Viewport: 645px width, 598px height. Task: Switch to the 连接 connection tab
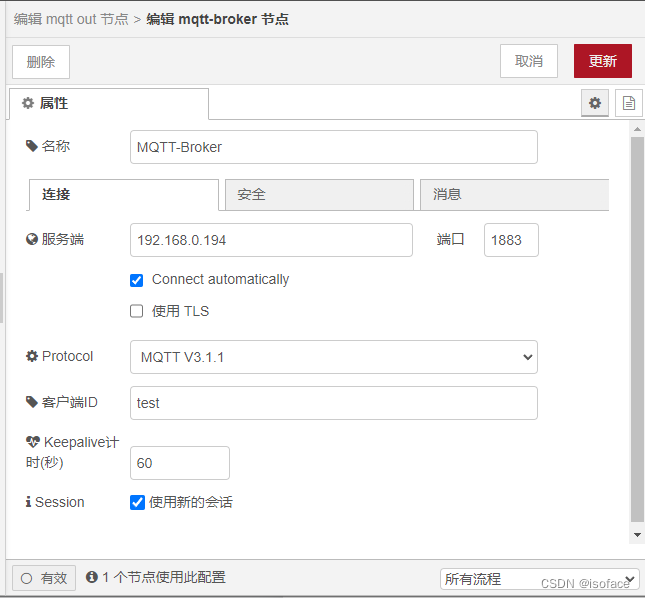pyautogui.click(x=123, y=195)
